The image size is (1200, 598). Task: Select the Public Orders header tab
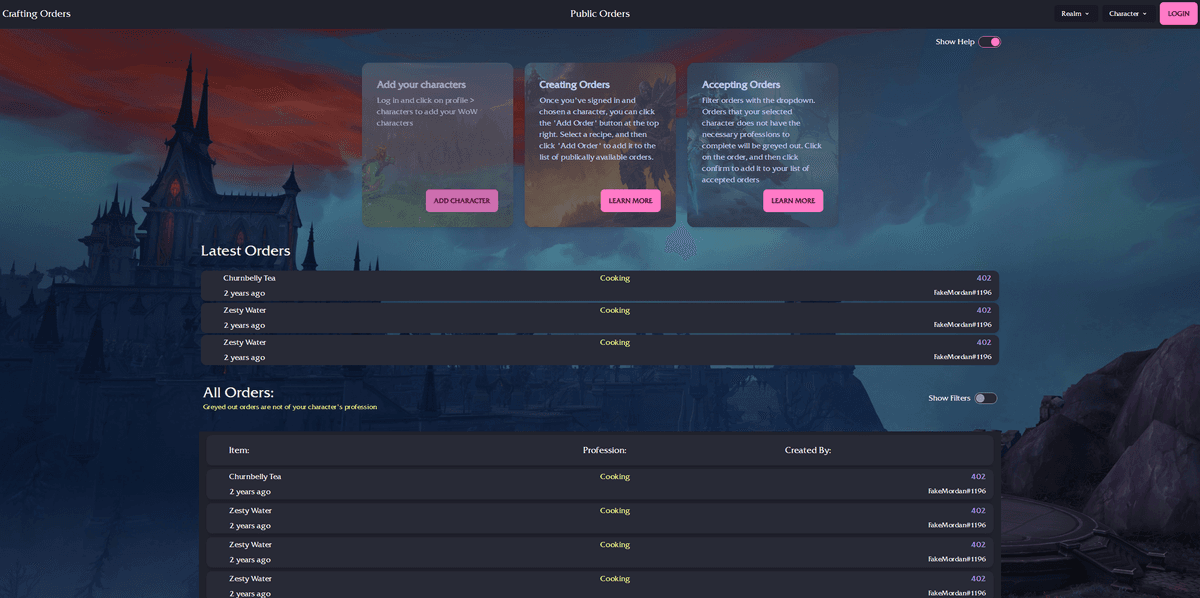coord(600,14)
